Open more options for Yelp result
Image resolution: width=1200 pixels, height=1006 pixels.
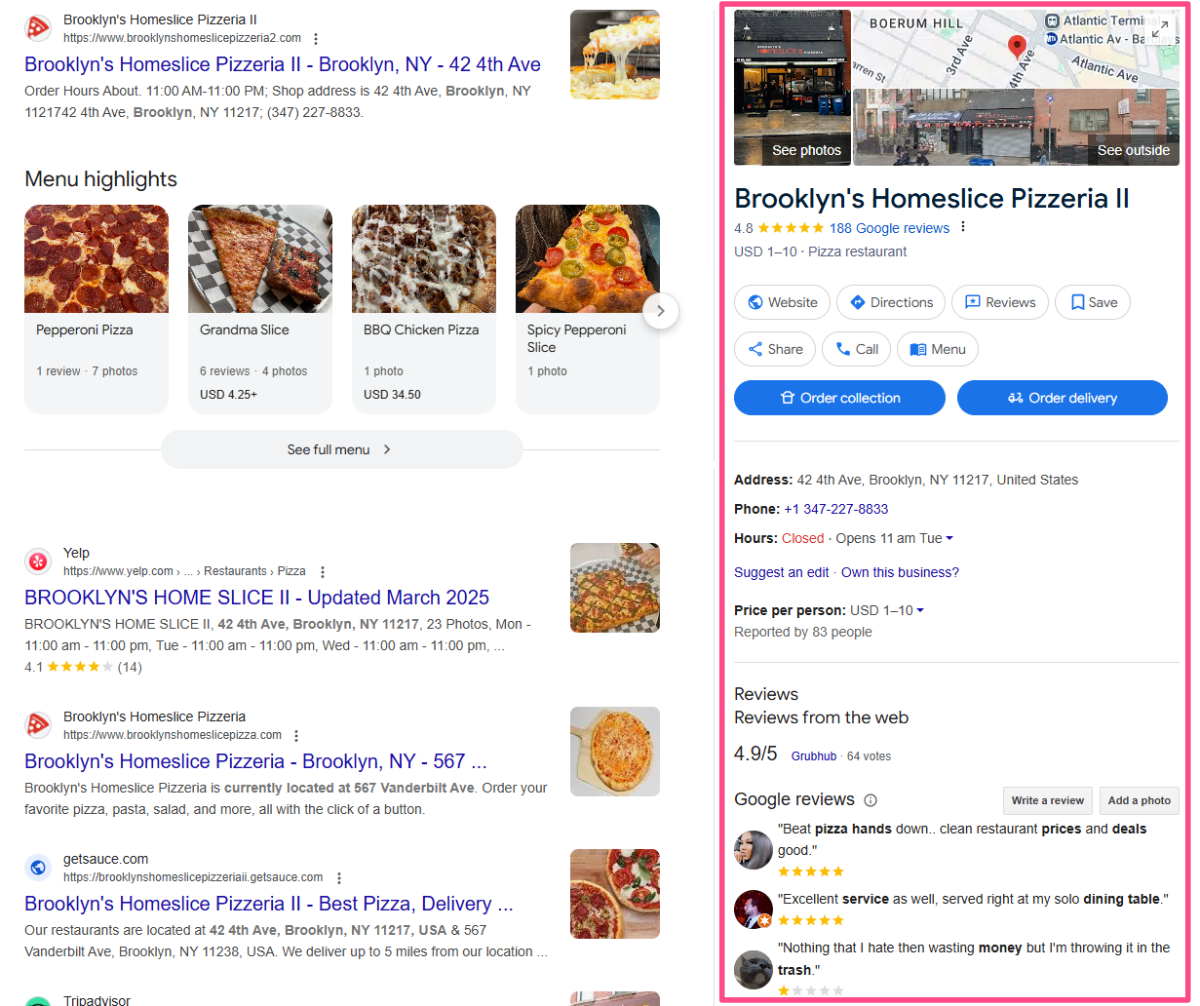point(322,572)
